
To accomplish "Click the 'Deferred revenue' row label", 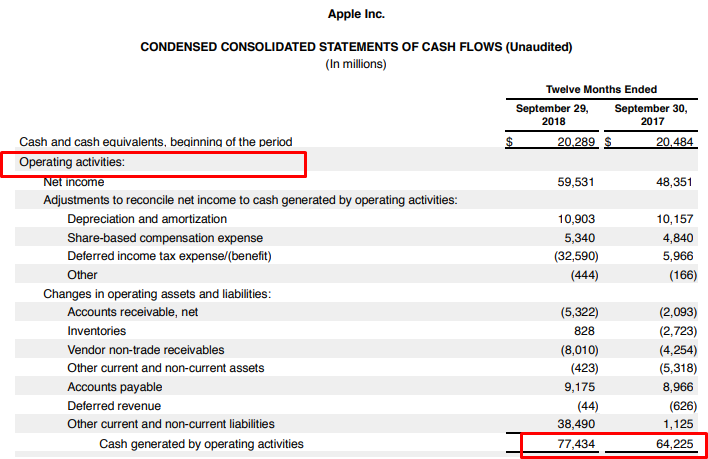I will [x=114, y=406].
